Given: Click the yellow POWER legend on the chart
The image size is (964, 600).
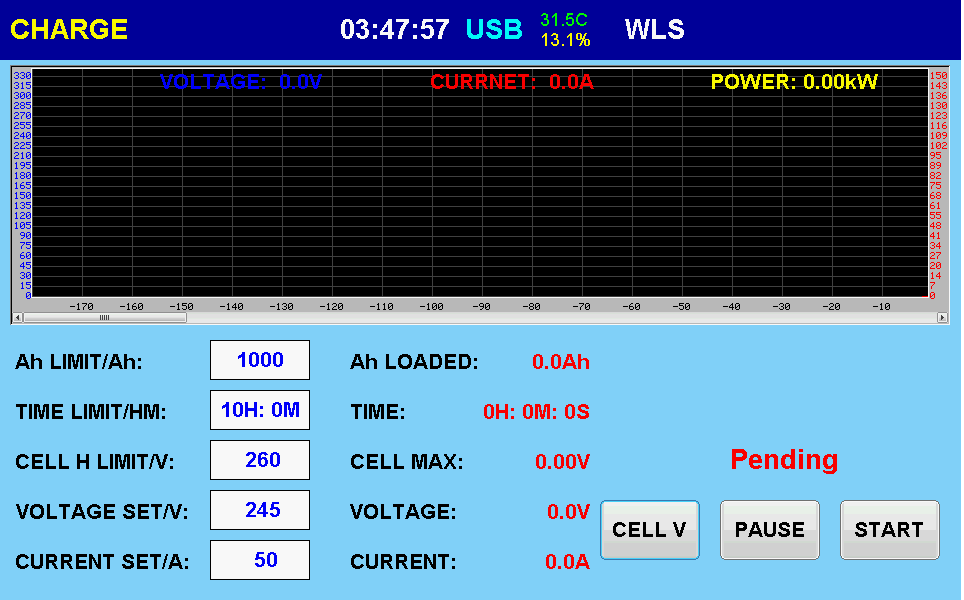Looking at the screenshot, I should click(x=794, y=82).
